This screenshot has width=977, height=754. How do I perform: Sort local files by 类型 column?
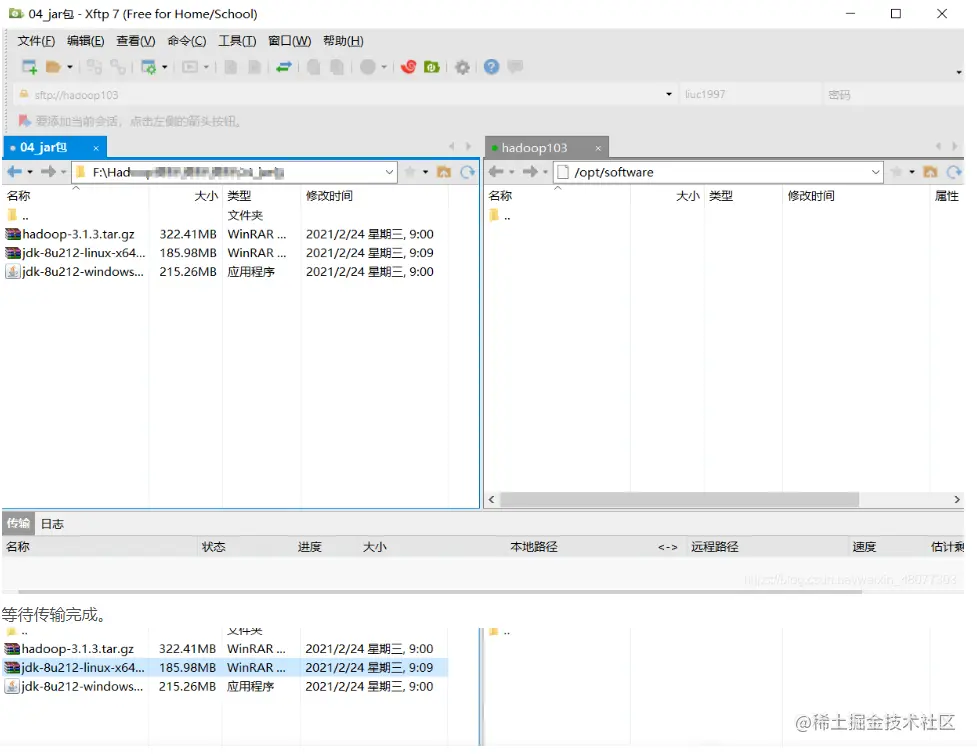coord(239,196)
